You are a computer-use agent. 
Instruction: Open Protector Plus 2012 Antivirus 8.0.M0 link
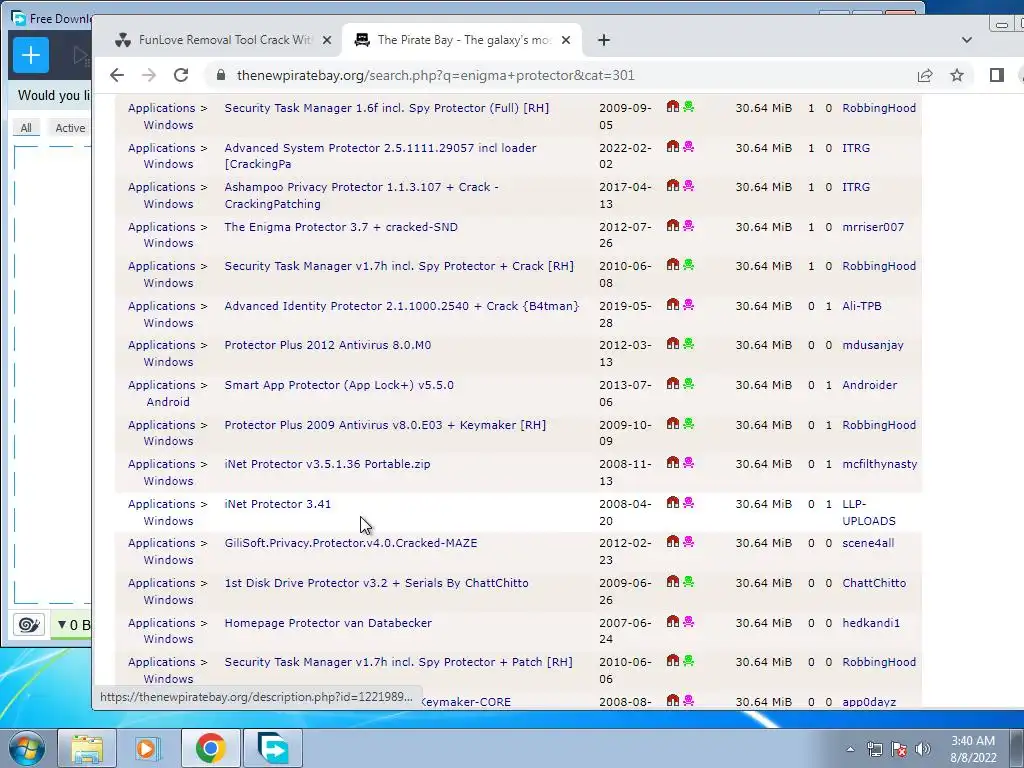(328, 345)
